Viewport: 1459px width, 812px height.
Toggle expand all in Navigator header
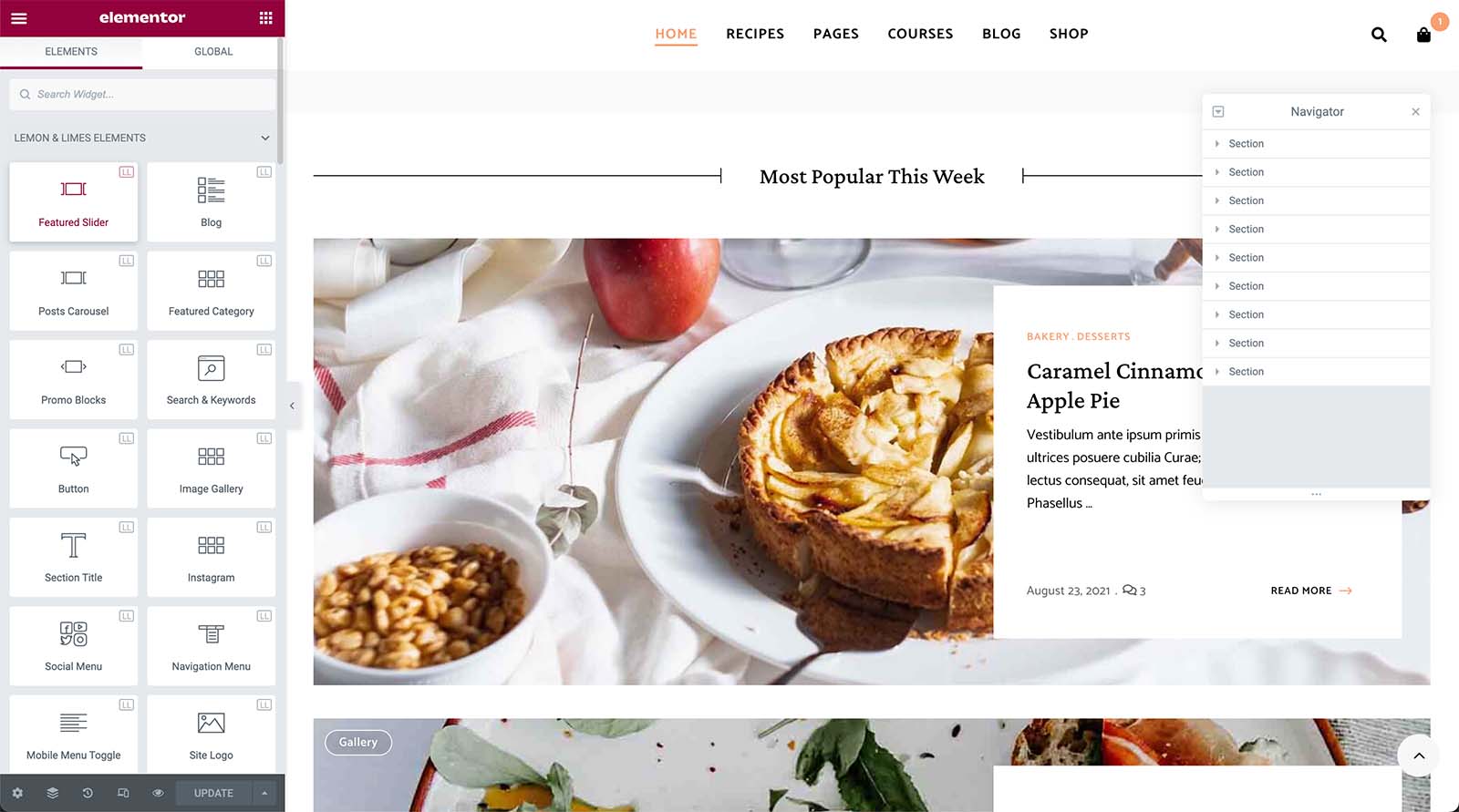coord(1218,111)
